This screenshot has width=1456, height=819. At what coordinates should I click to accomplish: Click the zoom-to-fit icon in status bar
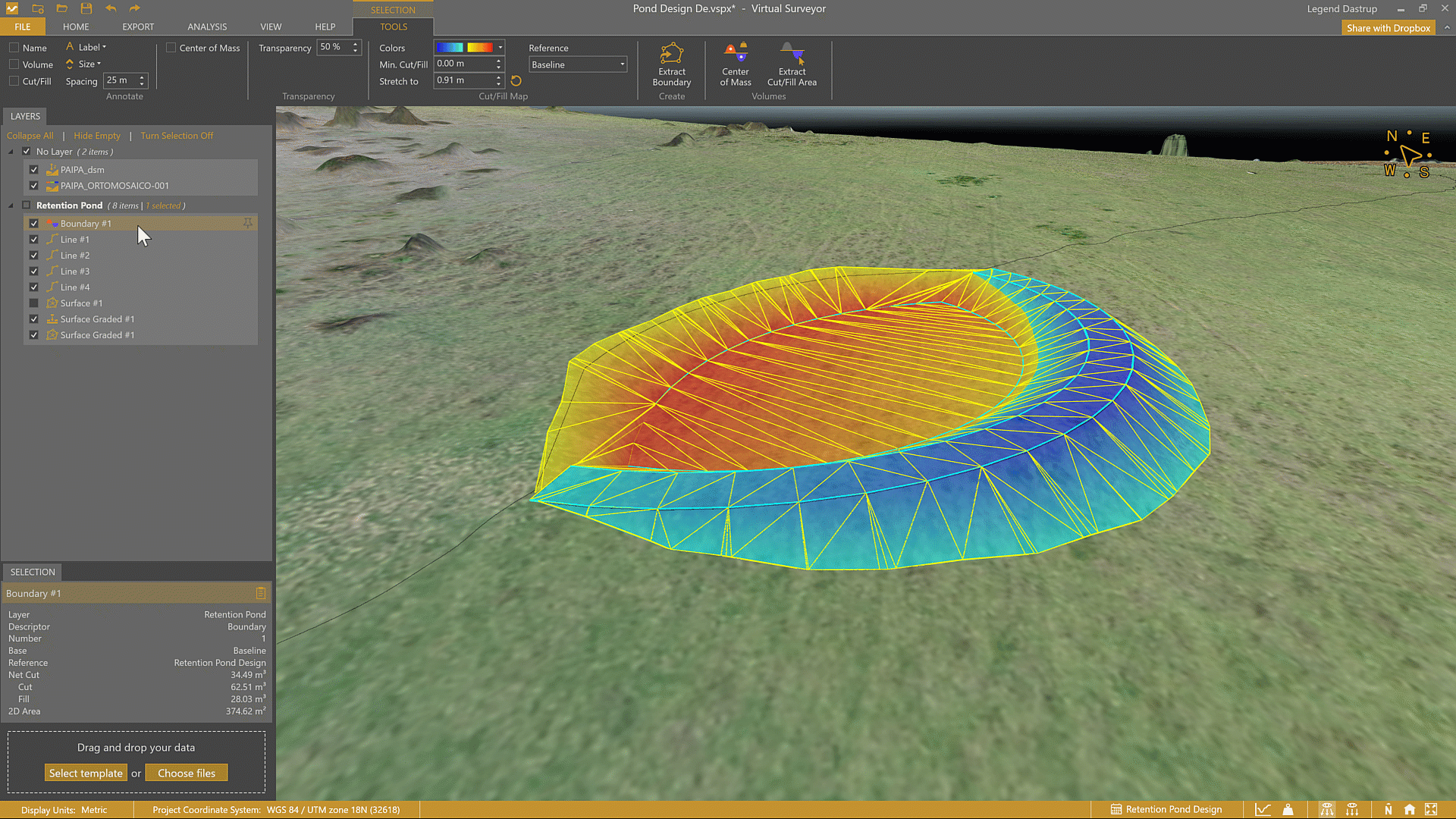point(1431,809)
